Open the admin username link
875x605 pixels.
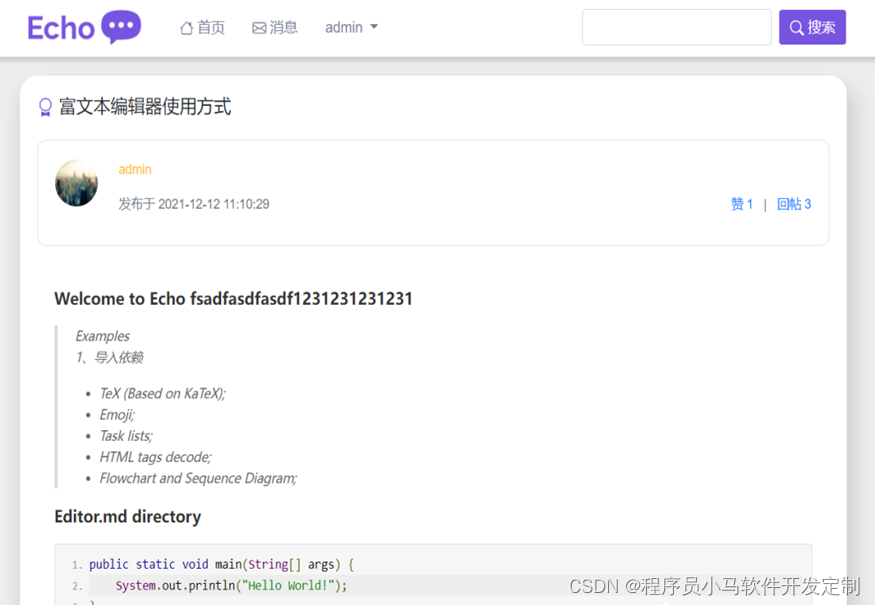[135, 169]
